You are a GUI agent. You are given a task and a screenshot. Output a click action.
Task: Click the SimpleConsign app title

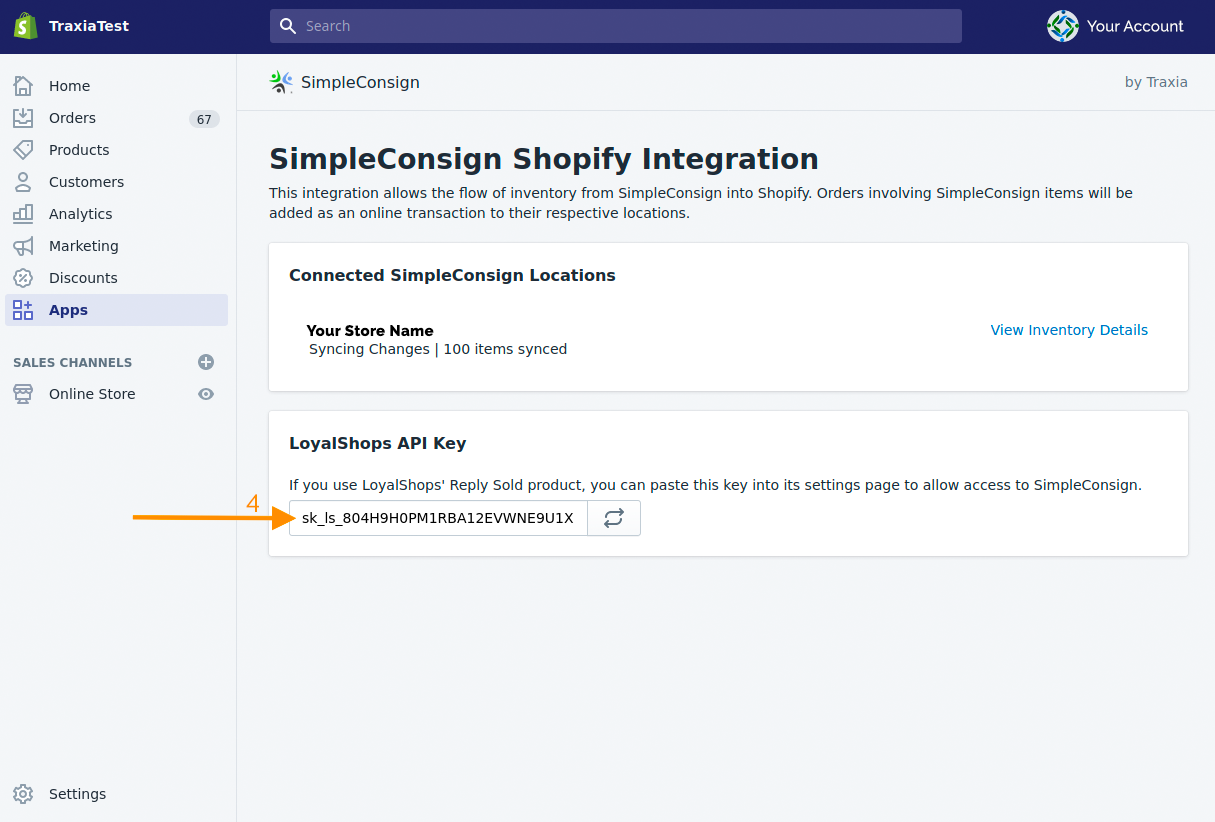tap(360, 82)
